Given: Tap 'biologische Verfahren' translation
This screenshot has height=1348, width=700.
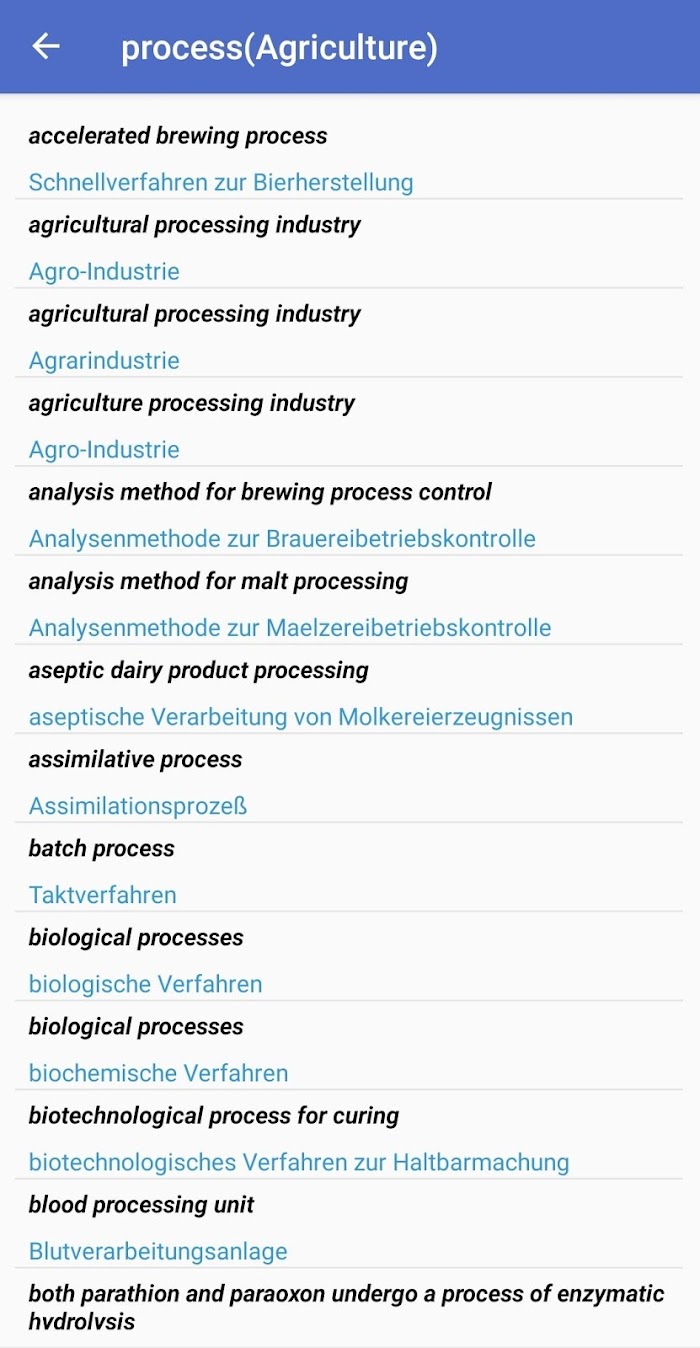Looking at the screenshot, I should (145, 984).
